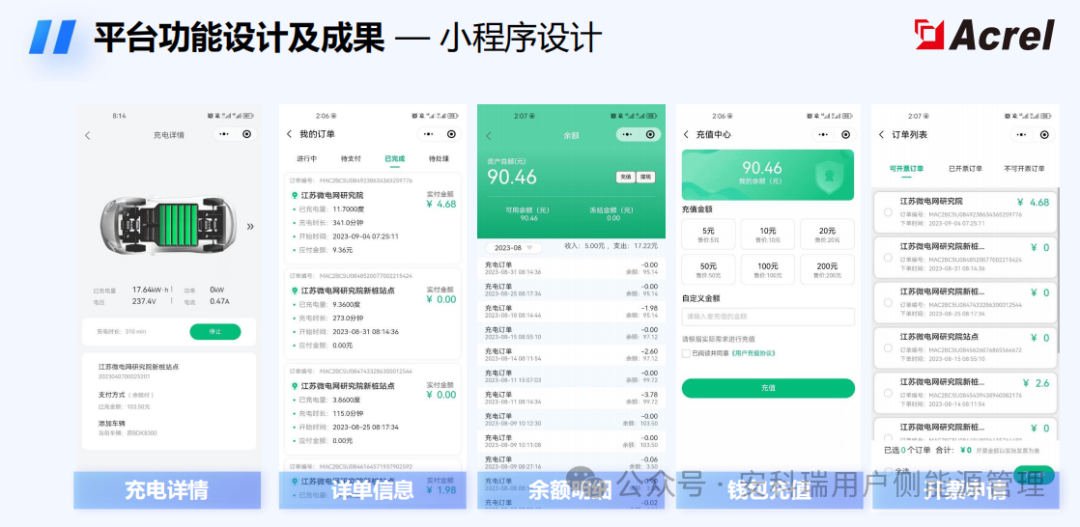Select radio for the ¥ 2.6 order
Viewport: 1080px width, 527px height.
888,393
